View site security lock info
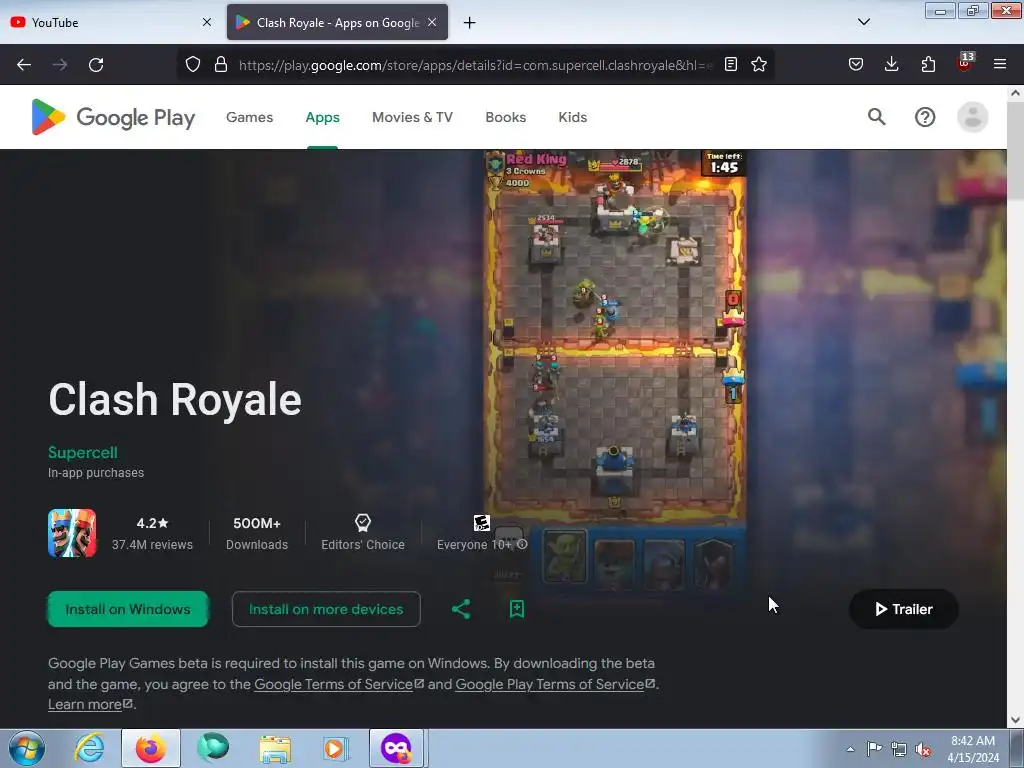 (x=221, y=65)
